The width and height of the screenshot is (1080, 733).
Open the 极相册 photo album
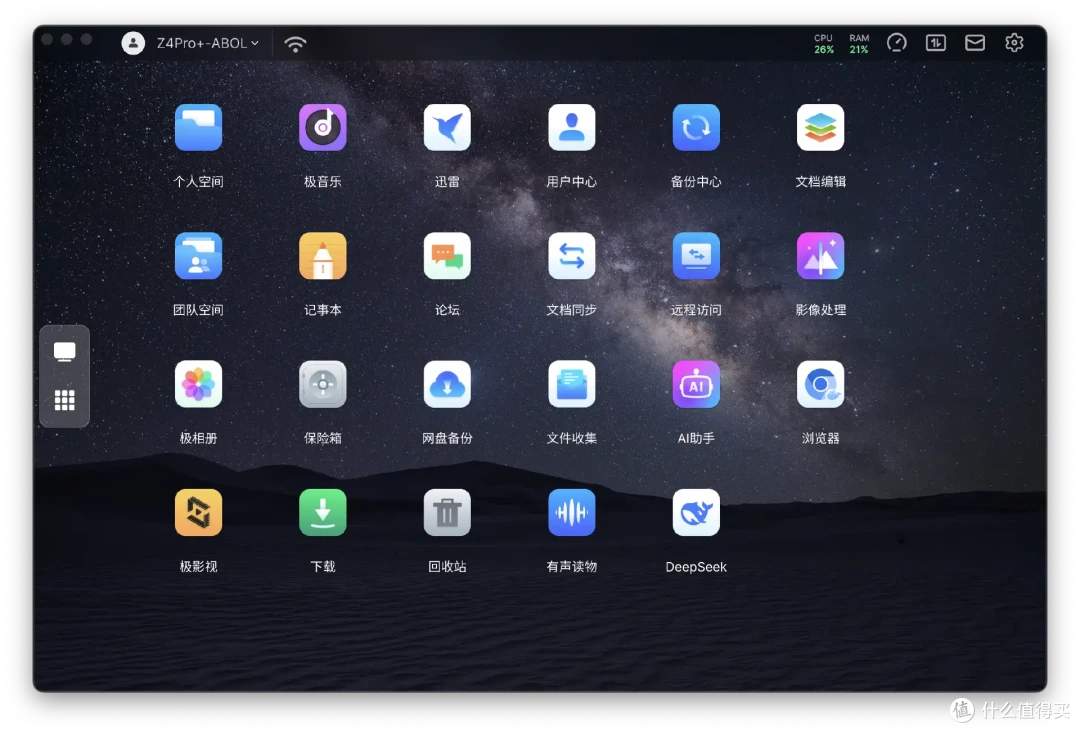[198, 384]
